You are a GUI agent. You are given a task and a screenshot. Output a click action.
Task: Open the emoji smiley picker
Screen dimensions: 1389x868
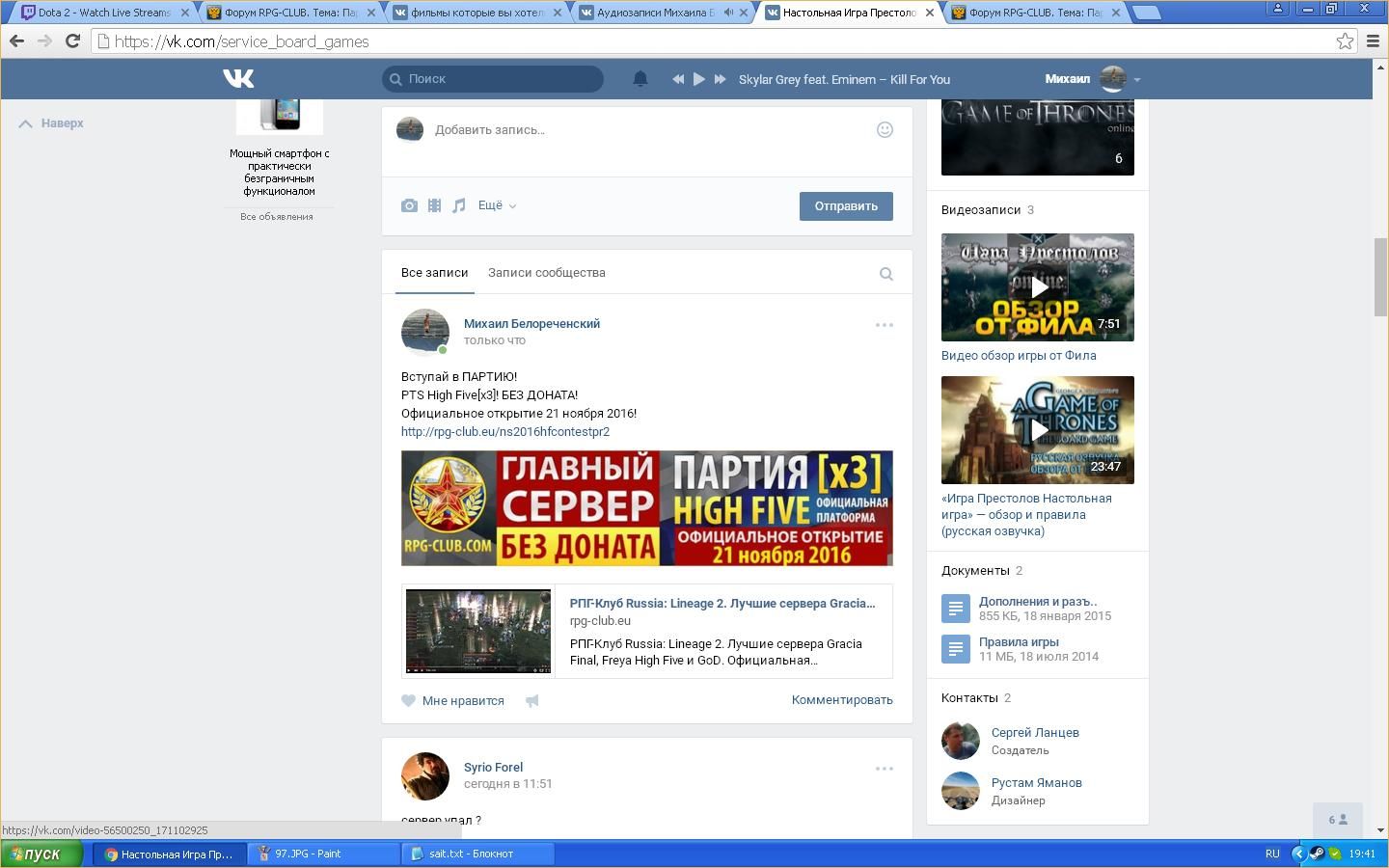click(x=885, y=130)
